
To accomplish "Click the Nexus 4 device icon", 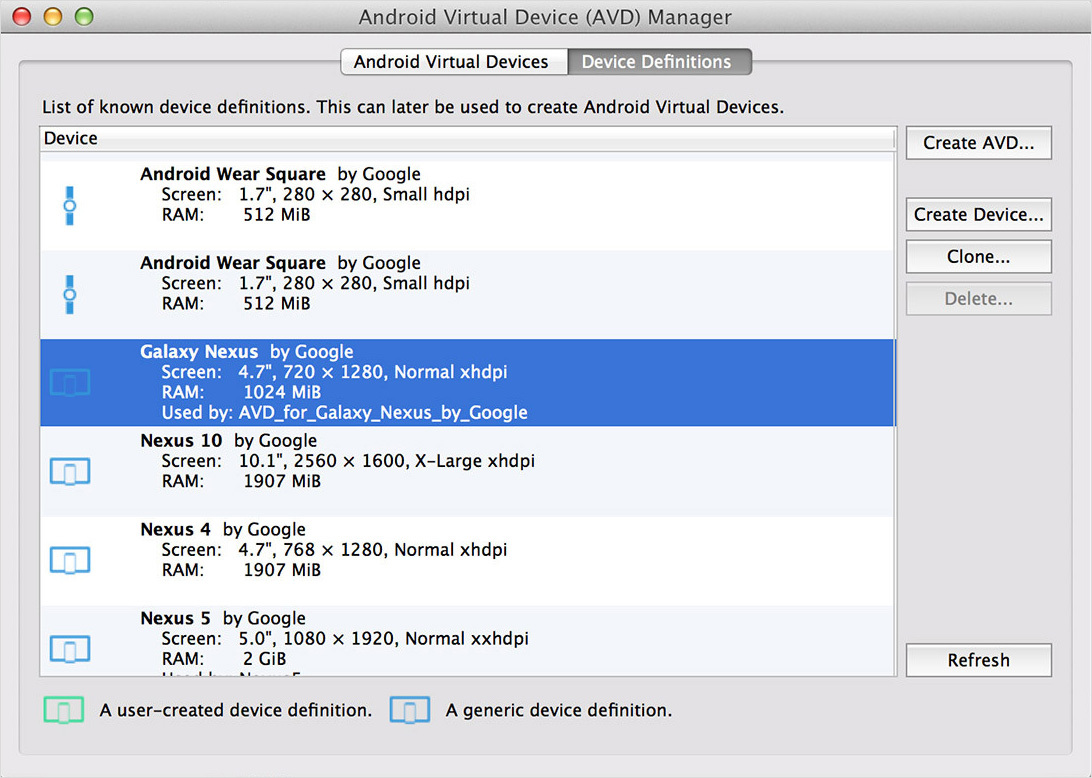I will pos(70,560).
